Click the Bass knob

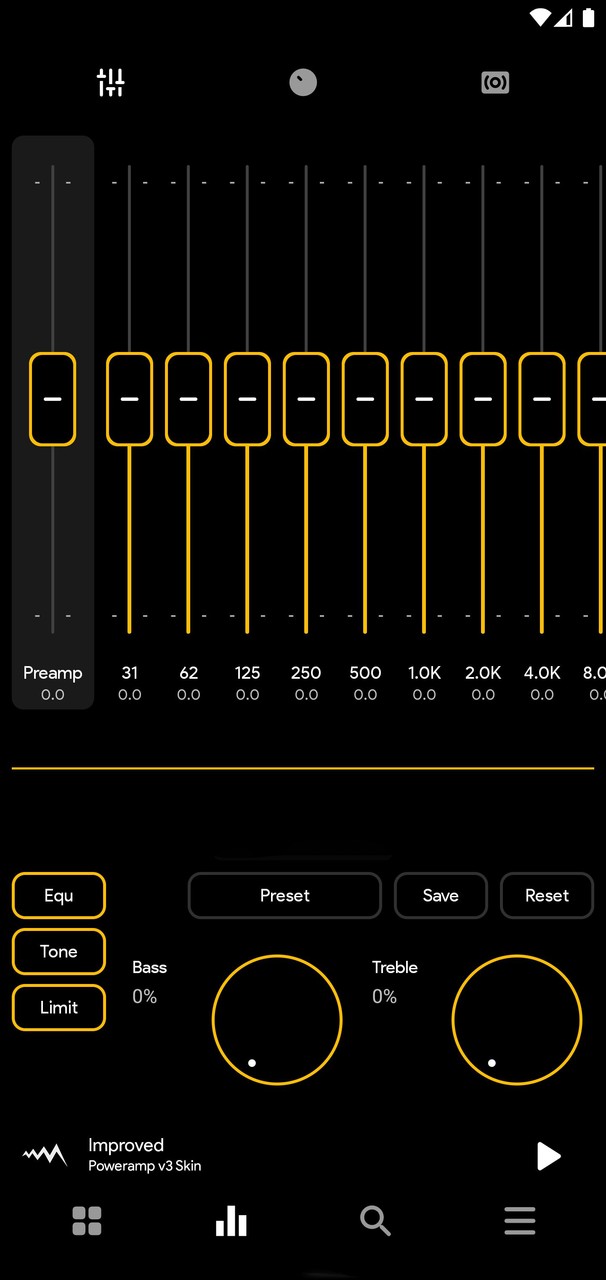tap(277, 1020)
